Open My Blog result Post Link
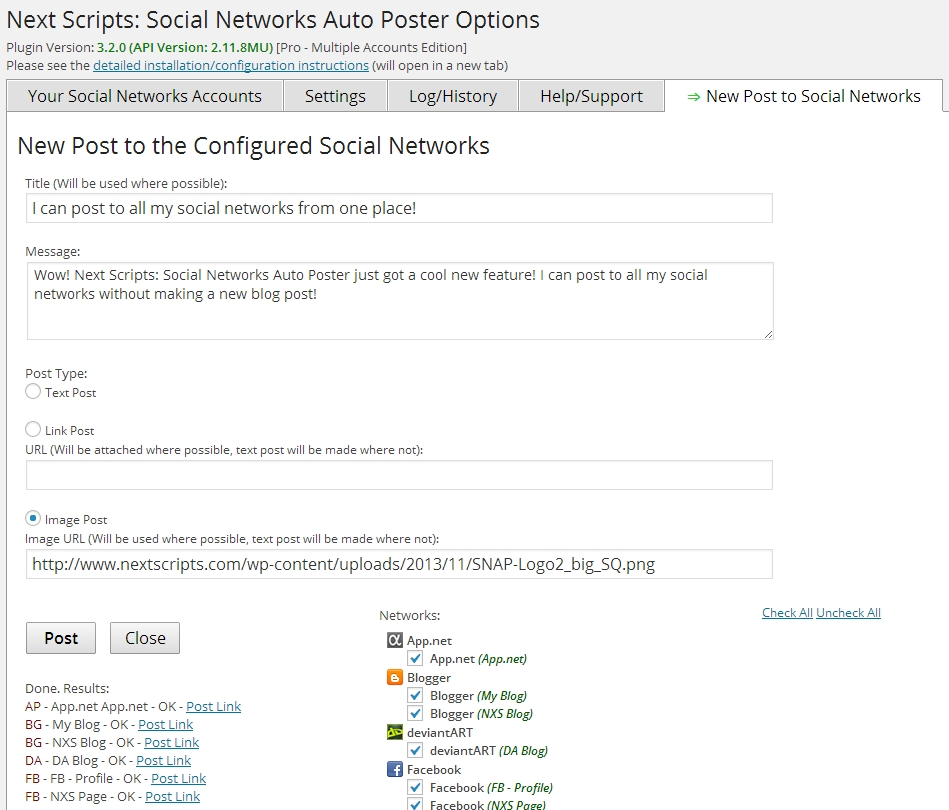 [x=165, y=725]
